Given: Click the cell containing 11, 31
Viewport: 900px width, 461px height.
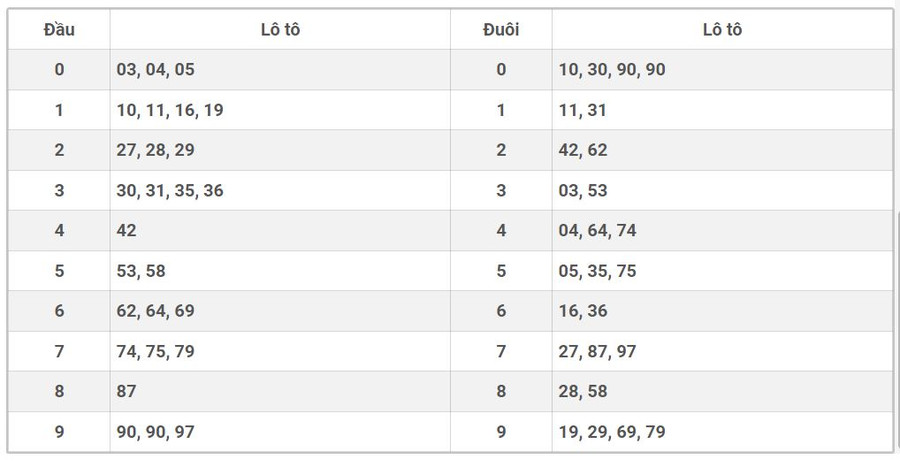Looking at the screenshot, I should [x=583, y=110].
